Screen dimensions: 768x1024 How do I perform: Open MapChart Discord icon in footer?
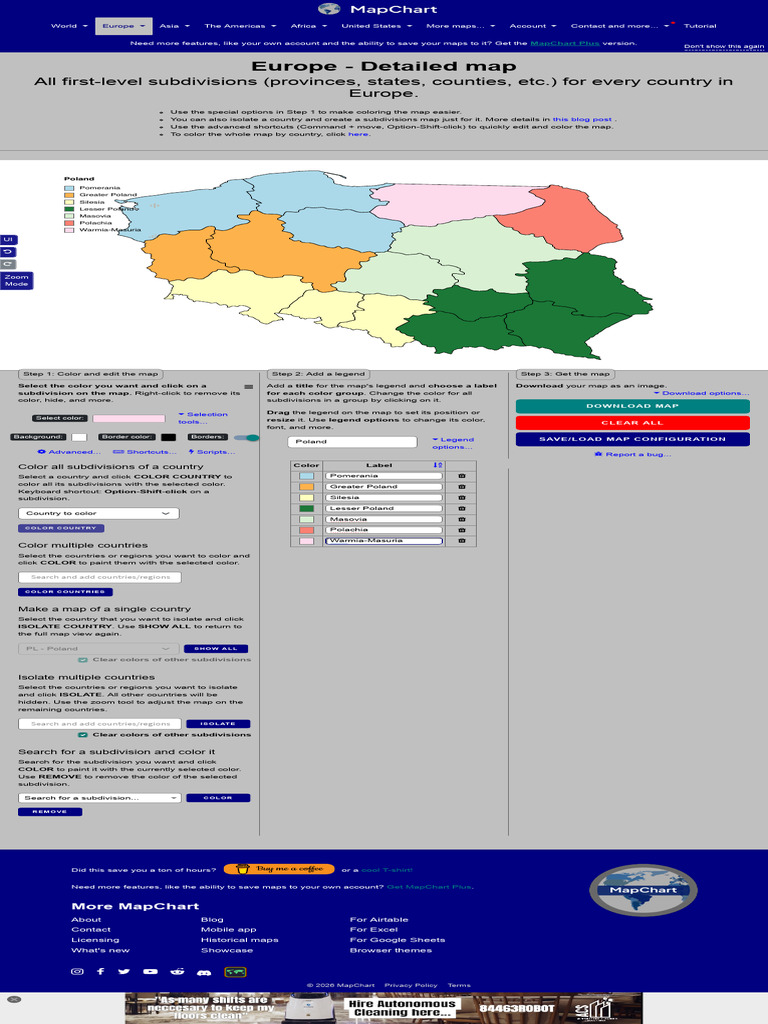(204, 972)
